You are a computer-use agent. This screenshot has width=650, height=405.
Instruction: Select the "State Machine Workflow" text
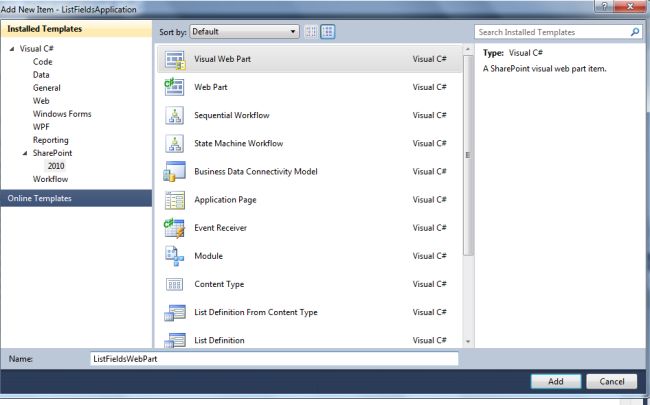[x=239, y=144]
